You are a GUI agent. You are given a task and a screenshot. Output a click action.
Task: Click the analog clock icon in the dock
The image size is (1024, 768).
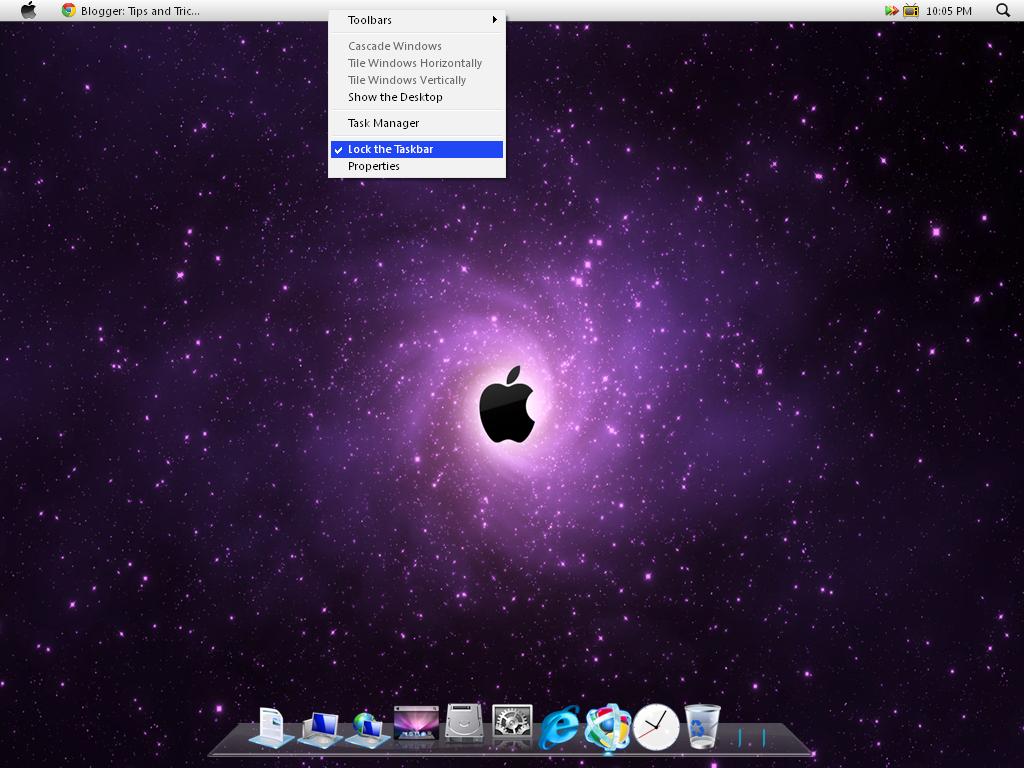(654, 725)
